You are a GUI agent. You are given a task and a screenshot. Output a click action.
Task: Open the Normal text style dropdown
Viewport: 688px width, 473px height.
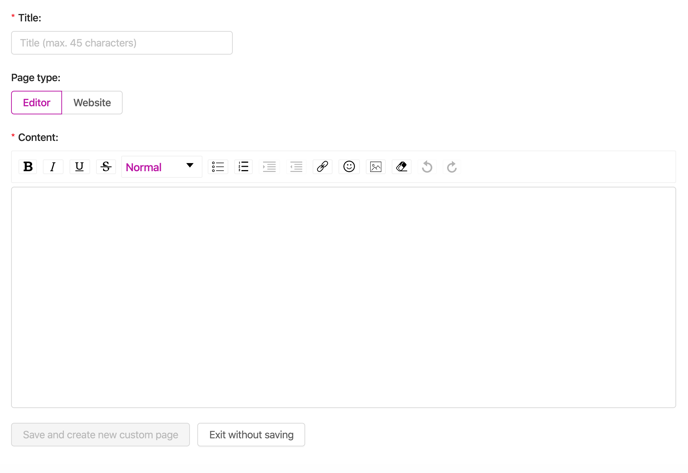point(161,167)
